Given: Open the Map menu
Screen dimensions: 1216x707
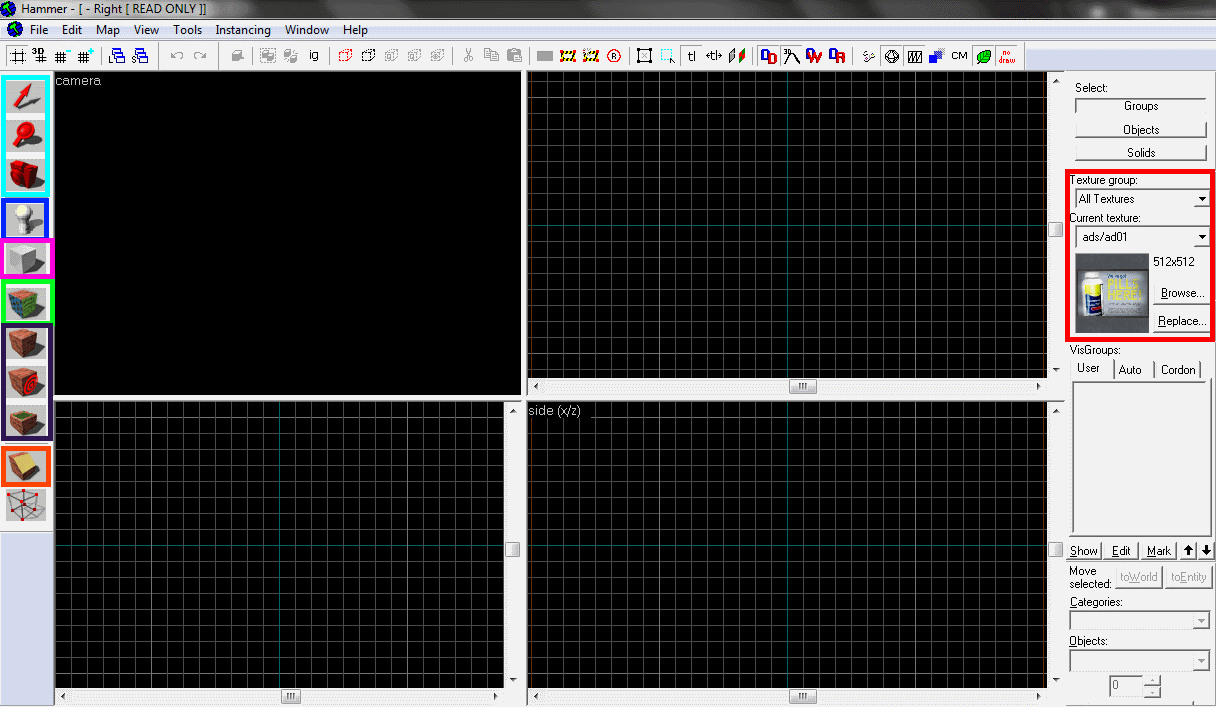Looking at the screenshot, I should point(108,30).
